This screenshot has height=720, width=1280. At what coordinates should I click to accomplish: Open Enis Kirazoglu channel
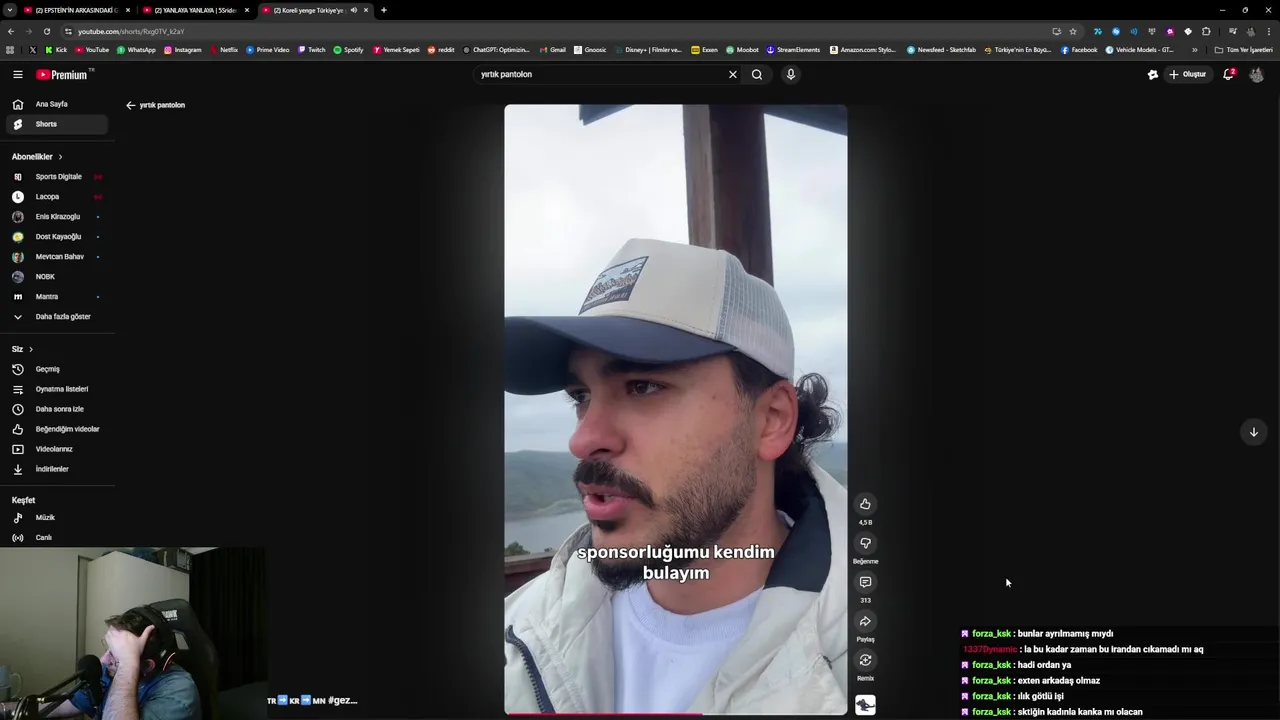pos(57,217)
